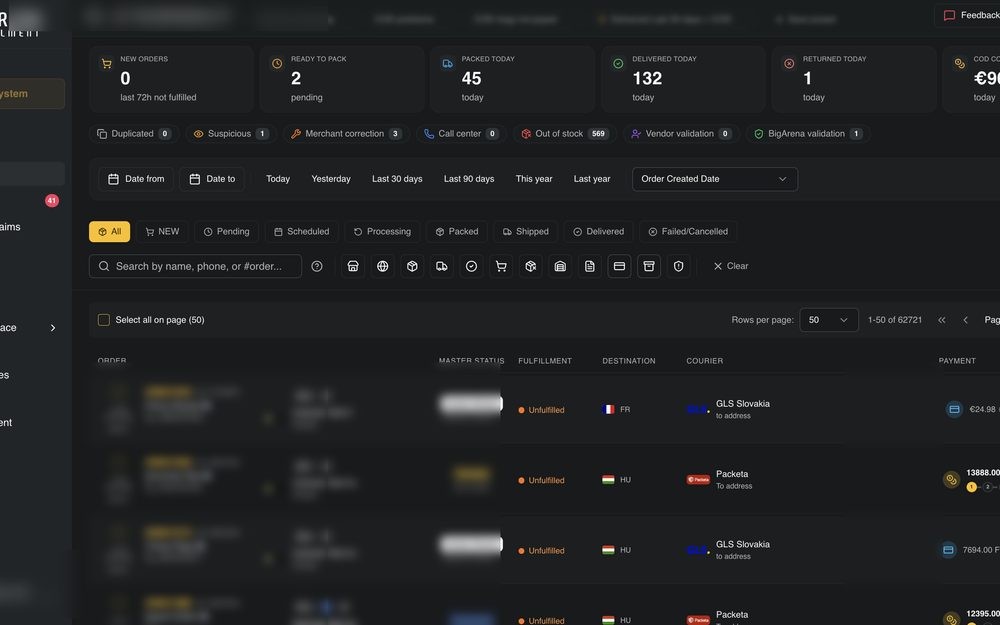Click New Orders cart icon card
The width and height of the screenshot is (1000, 625).
coord(107,64)
